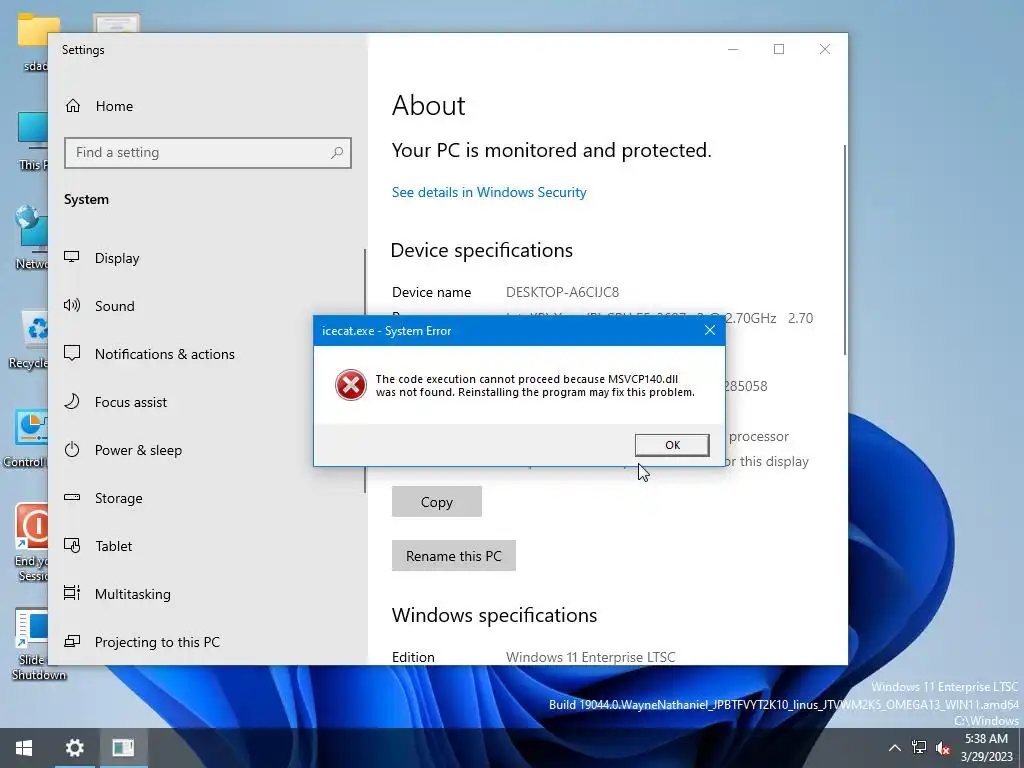The height and width of the screenshot is (768, 1024).
Task: Click the Home house icon
Action: tap(73, 106)
